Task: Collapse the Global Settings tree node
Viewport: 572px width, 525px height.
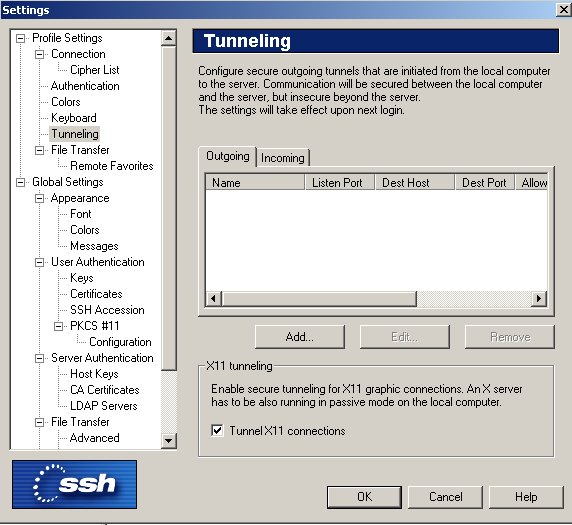Action: [x=21, y=182]
